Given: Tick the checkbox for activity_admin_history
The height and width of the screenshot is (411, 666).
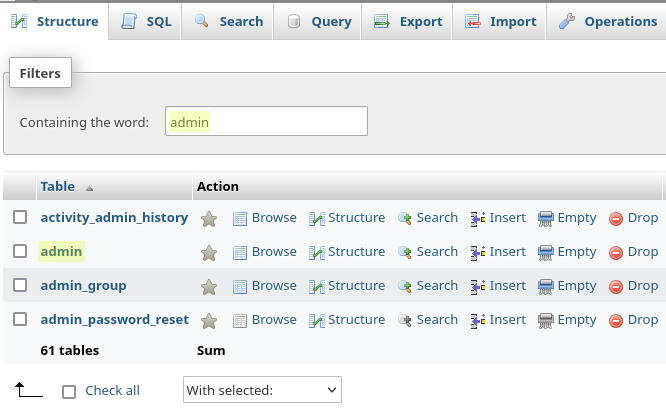Looking at the screenshot, I should (20, 217).
